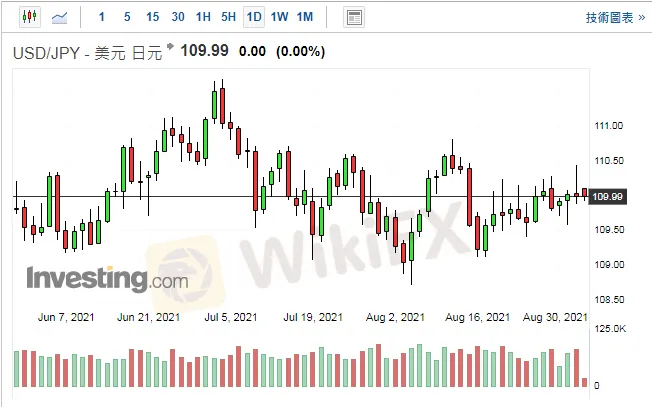Open the news panel icon
652x407 pixels.
(x=353, y=17)
